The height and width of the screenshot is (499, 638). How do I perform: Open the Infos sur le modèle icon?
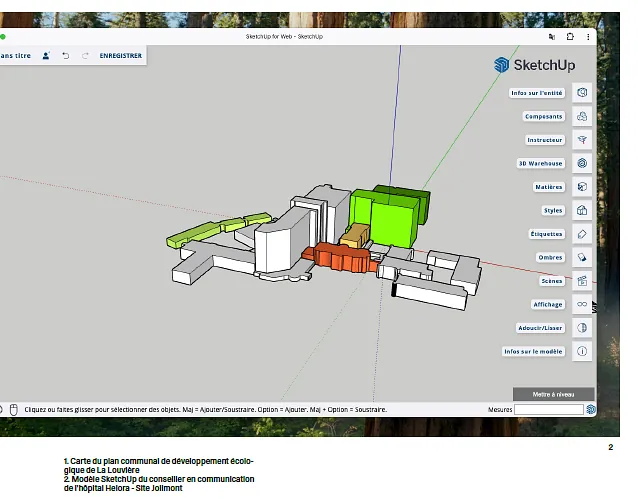pyautogui.click(x=582, y=352)
